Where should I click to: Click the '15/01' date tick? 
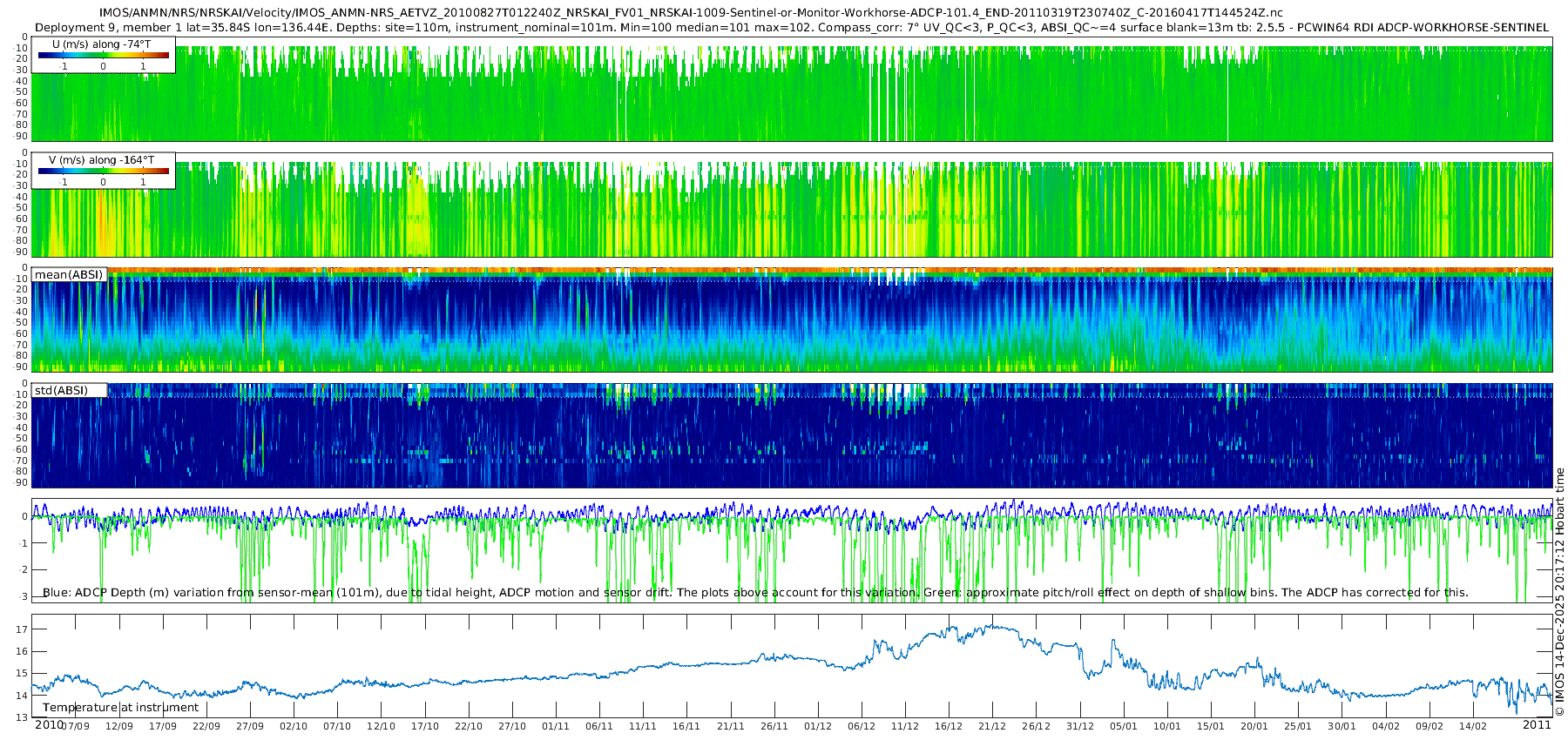click(1211, 726)
